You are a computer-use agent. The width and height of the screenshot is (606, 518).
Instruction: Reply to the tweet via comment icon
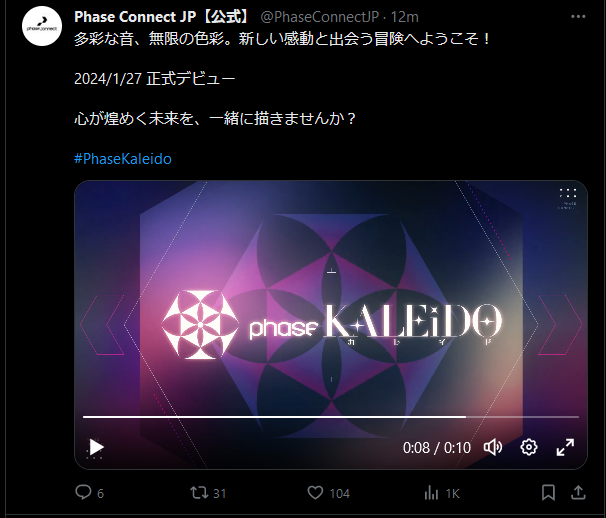point(83,492)
